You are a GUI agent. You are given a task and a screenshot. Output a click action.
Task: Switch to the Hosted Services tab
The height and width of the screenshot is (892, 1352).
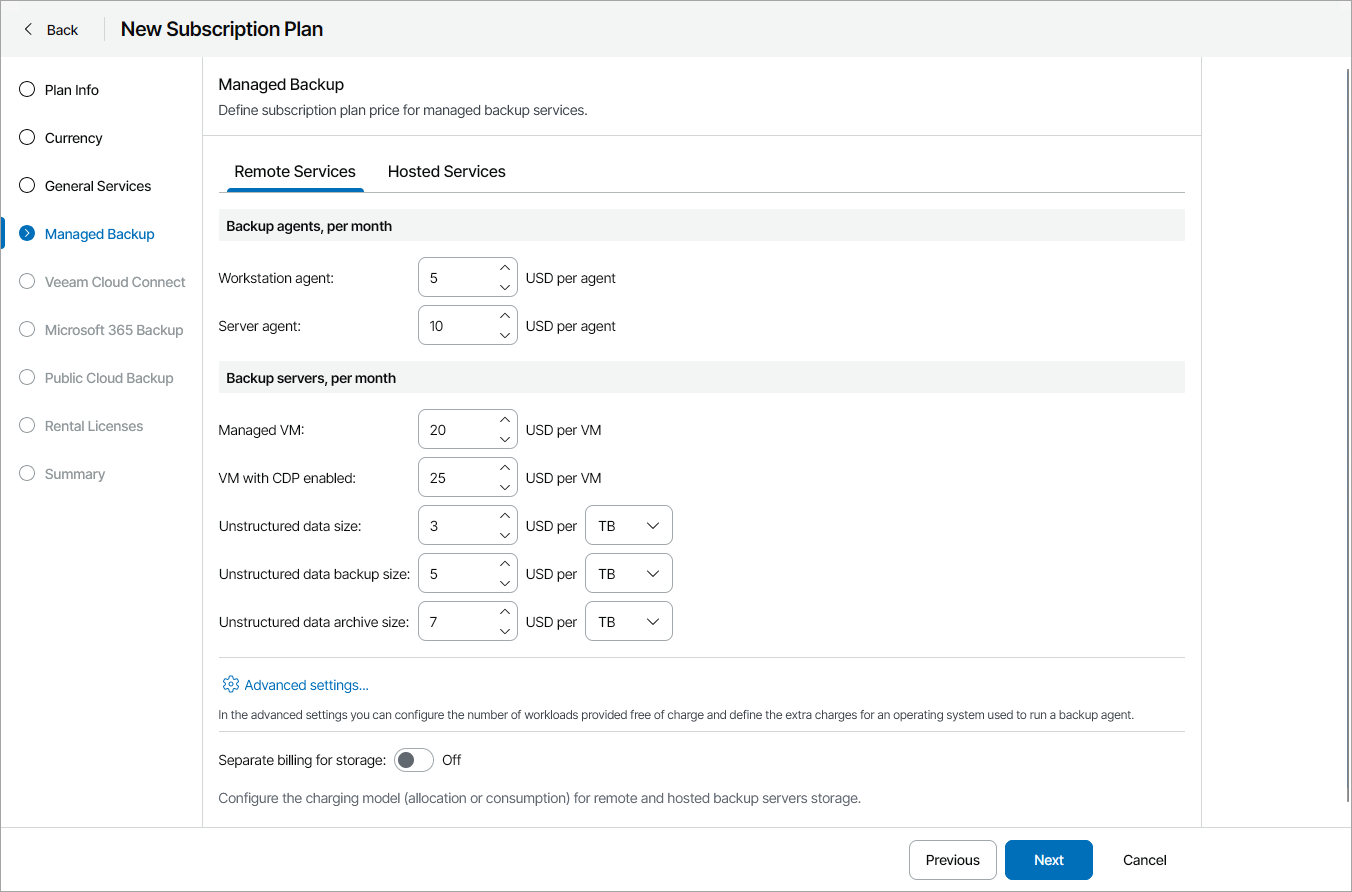446,171
